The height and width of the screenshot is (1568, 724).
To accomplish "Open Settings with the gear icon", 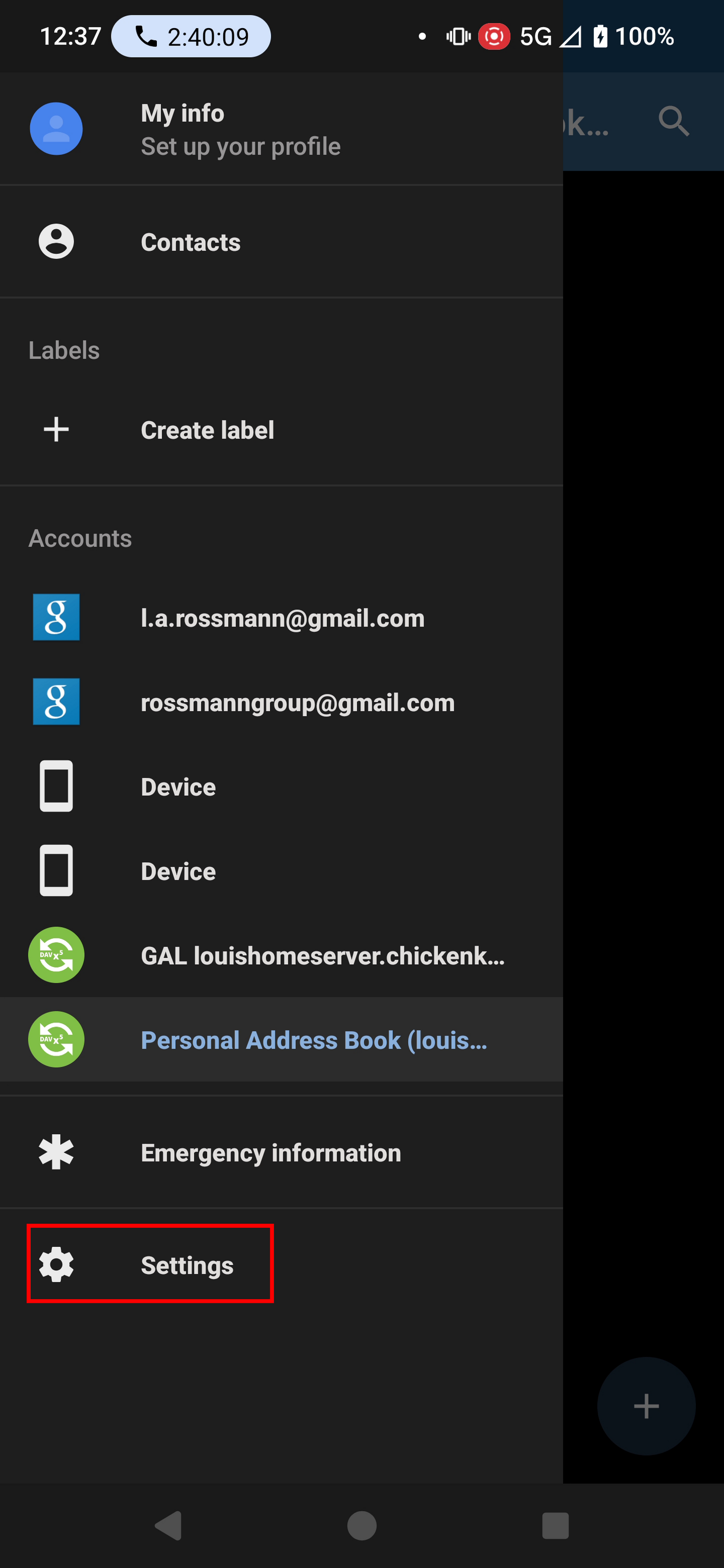I will point(56,1264).
